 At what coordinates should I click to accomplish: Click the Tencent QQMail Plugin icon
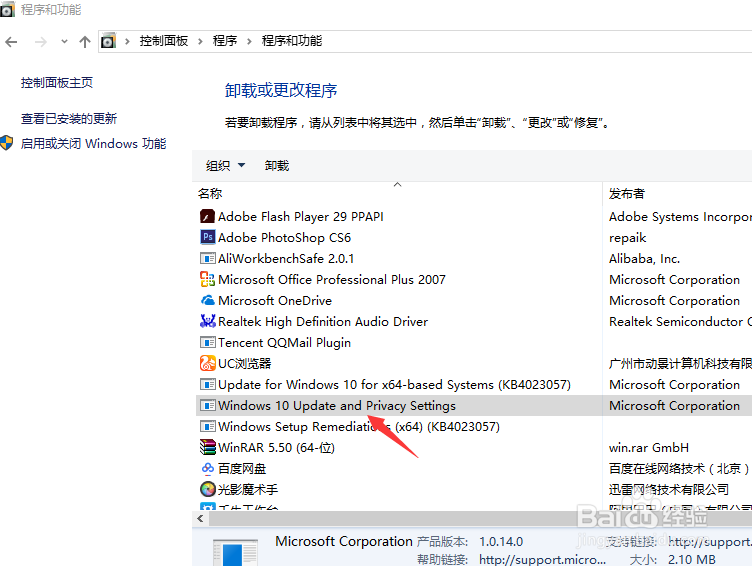(207, 342)
